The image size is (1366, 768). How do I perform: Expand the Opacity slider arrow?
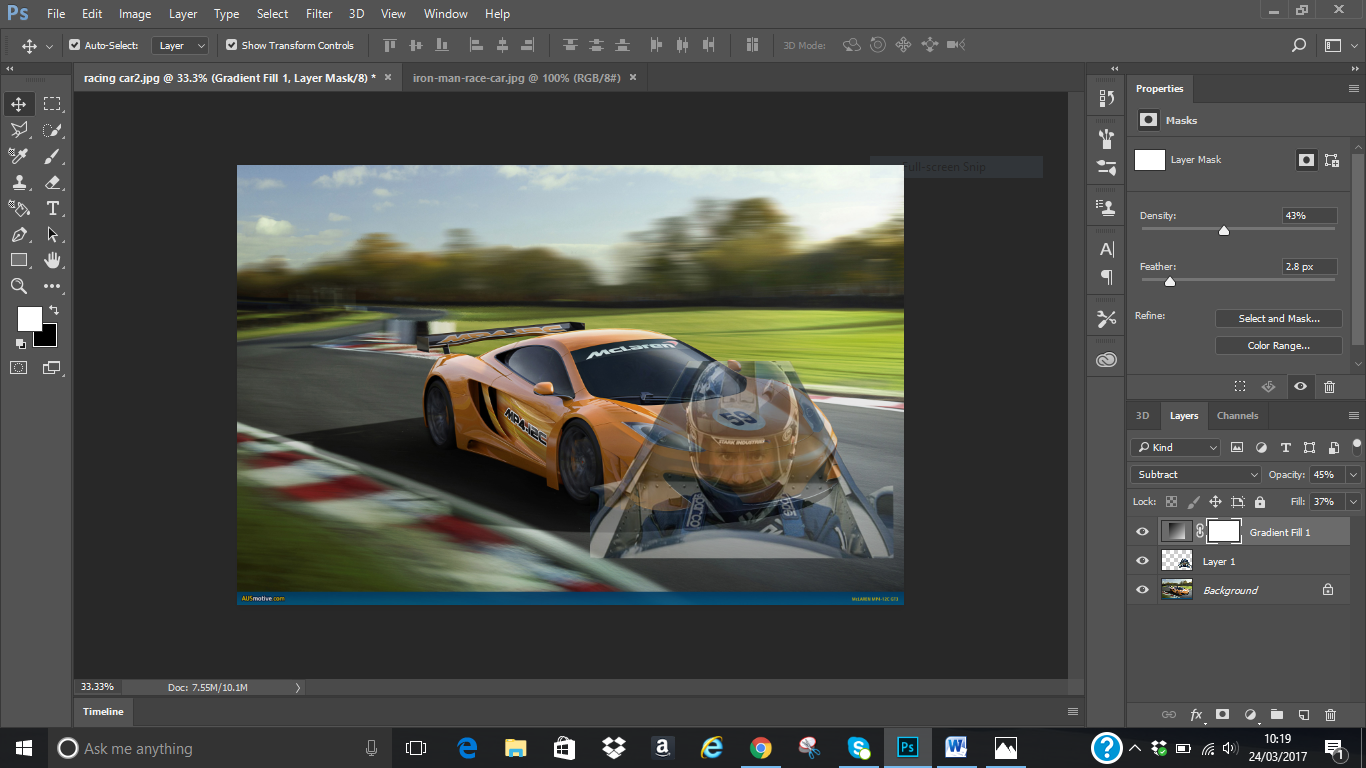1353,474
